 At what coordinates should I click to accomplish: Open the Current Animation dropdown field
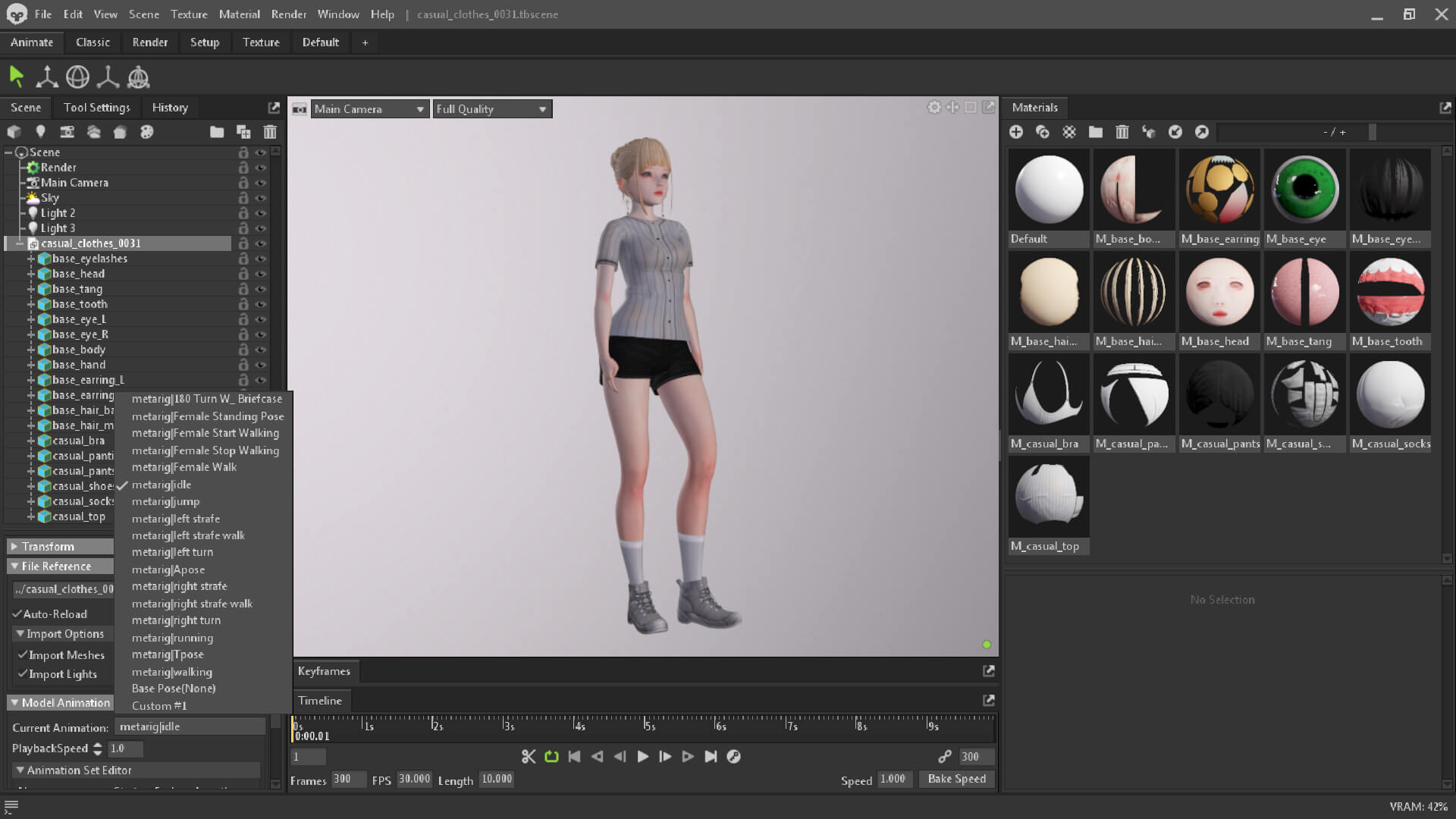point(190,726)
